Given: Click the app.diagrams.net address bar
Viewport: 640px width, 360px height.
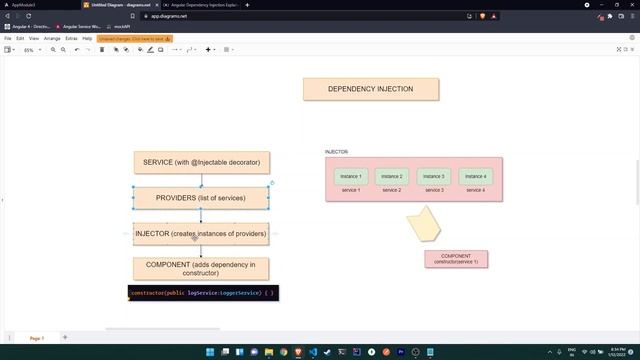Looking at the screenshot, I should pyautogui.click(x=302, y=16).
